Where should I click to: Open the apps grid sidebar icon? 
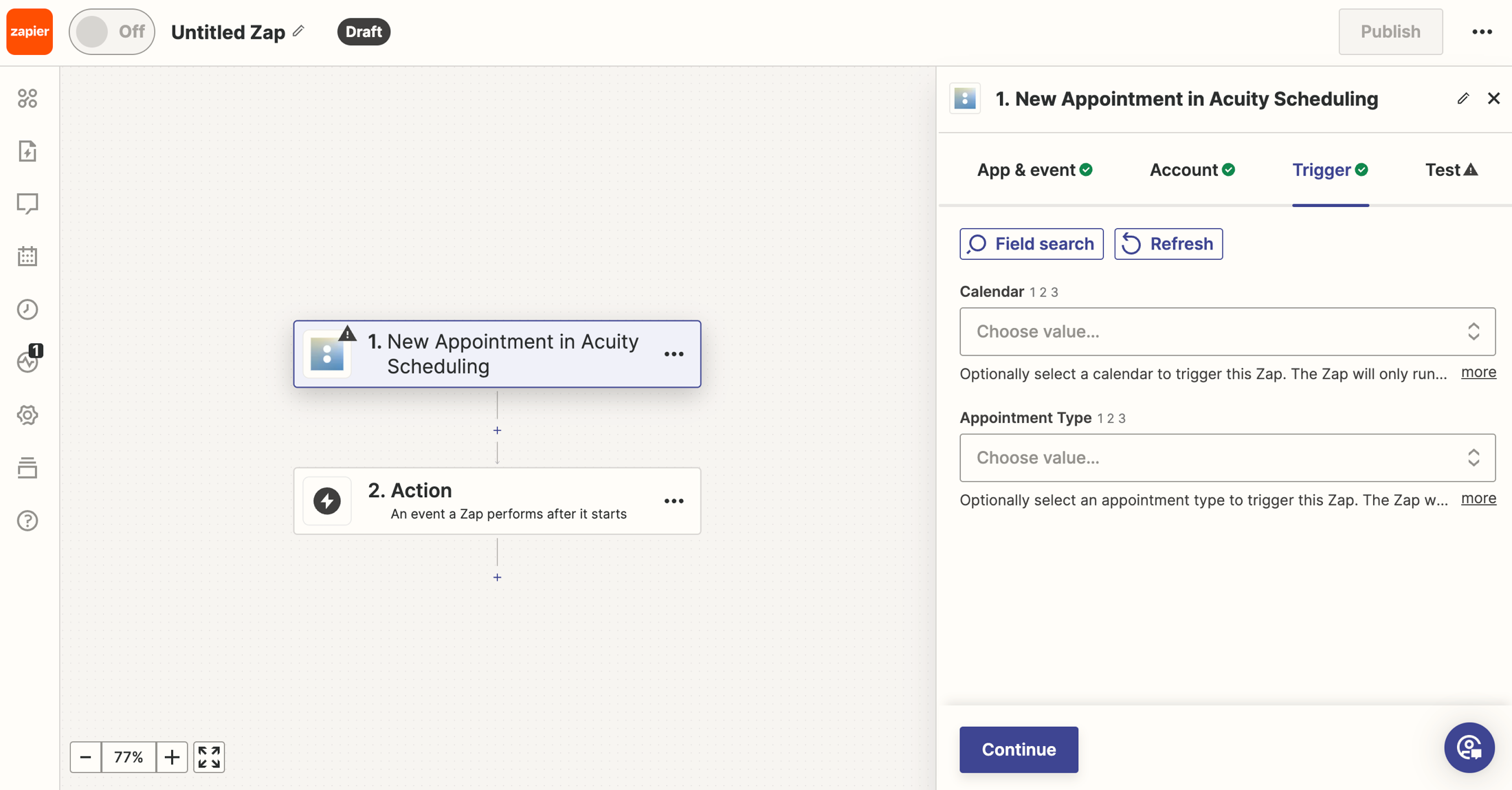click(x=27, y=98)
